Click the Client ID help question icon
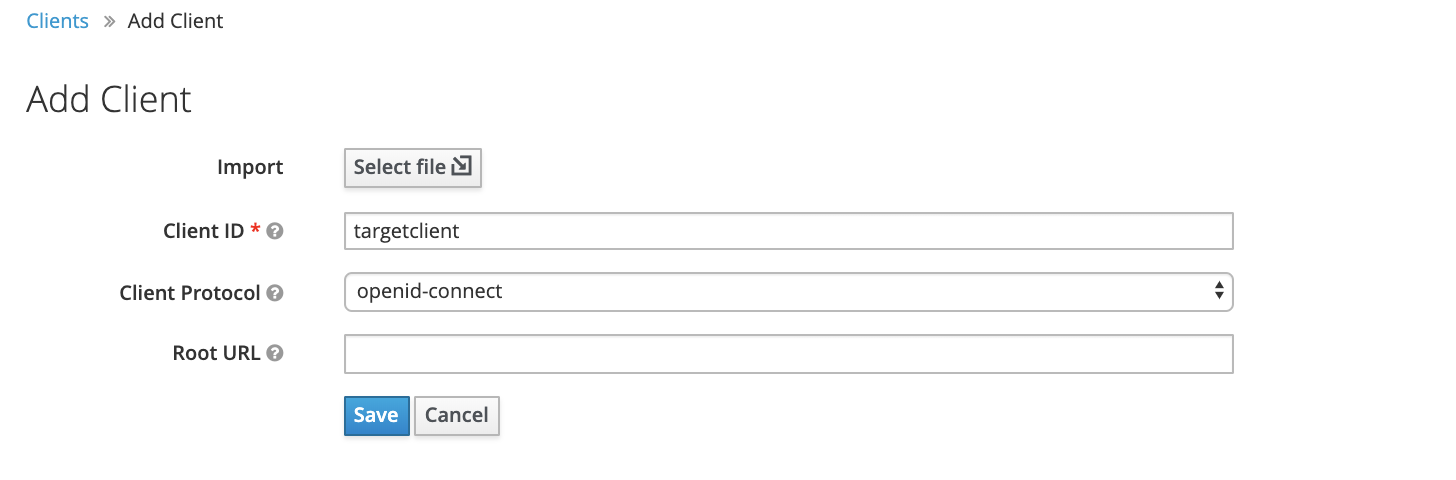 point(275,231)
